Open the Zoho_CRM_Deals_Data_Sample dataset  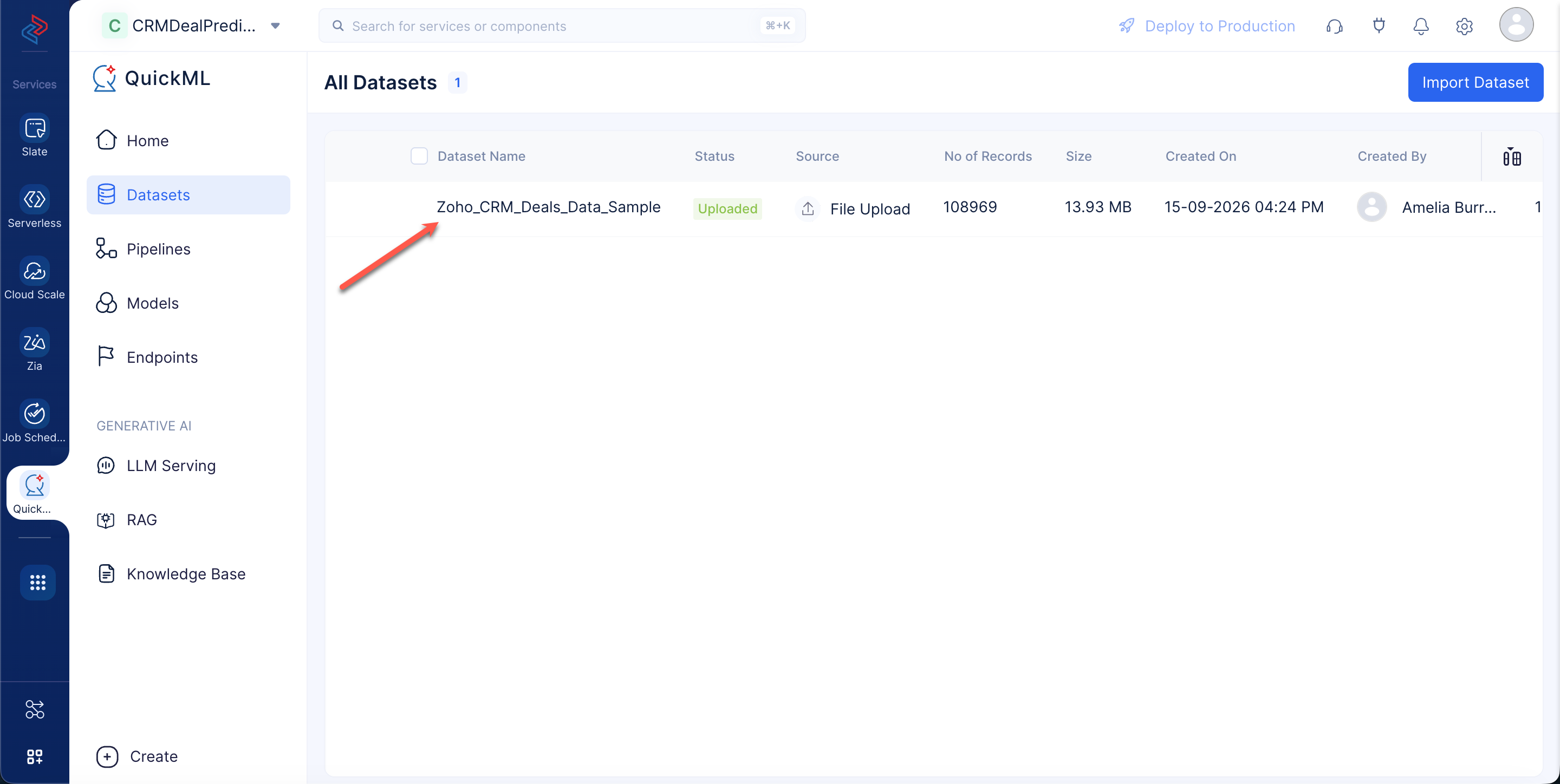[x=548, y=207]
